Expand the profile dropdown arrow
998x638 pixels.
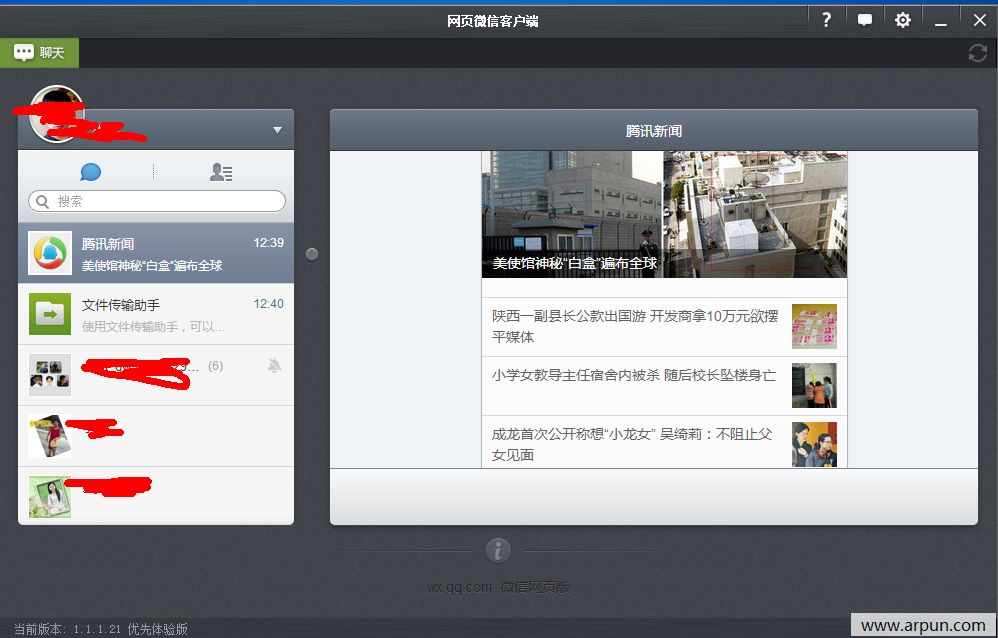pos(277,130)
